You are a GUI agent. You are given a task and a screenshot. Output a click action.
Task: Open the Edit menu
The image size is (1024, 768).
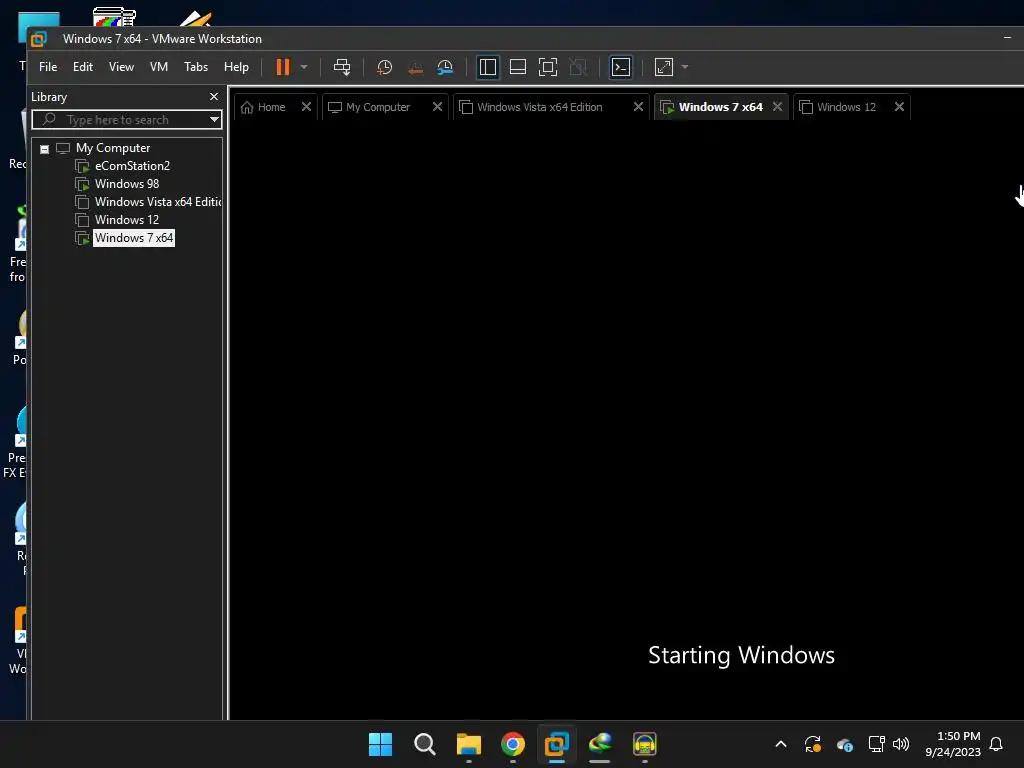[x=83, y=67]
